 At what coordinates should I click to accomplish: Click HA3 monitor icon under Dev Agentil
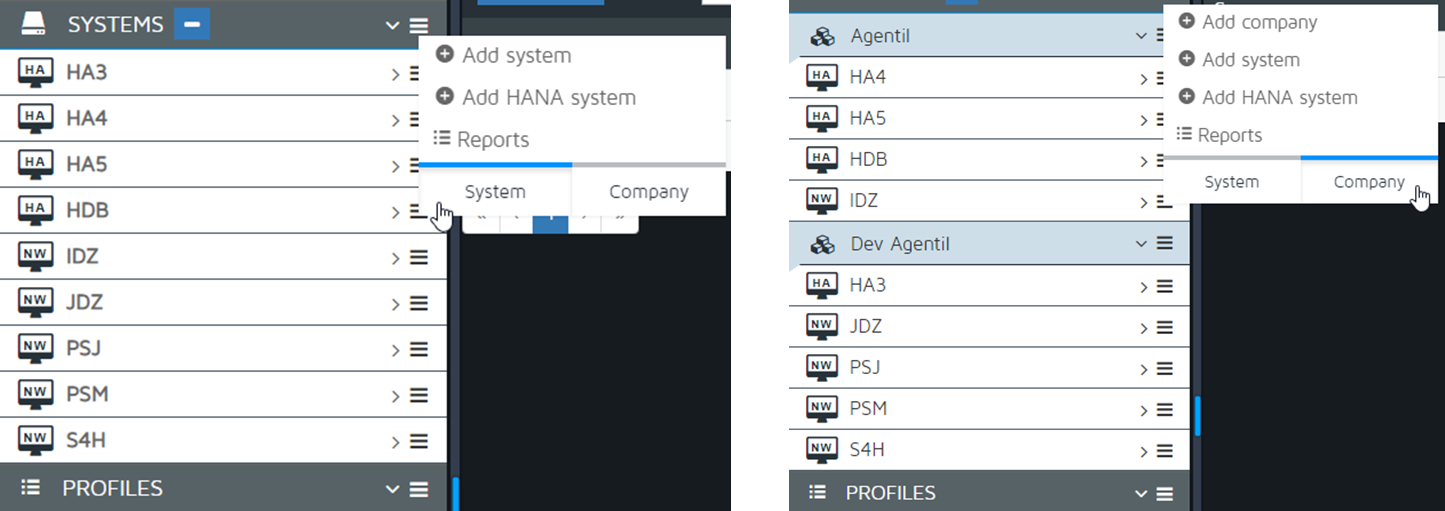tap(822, 285)
